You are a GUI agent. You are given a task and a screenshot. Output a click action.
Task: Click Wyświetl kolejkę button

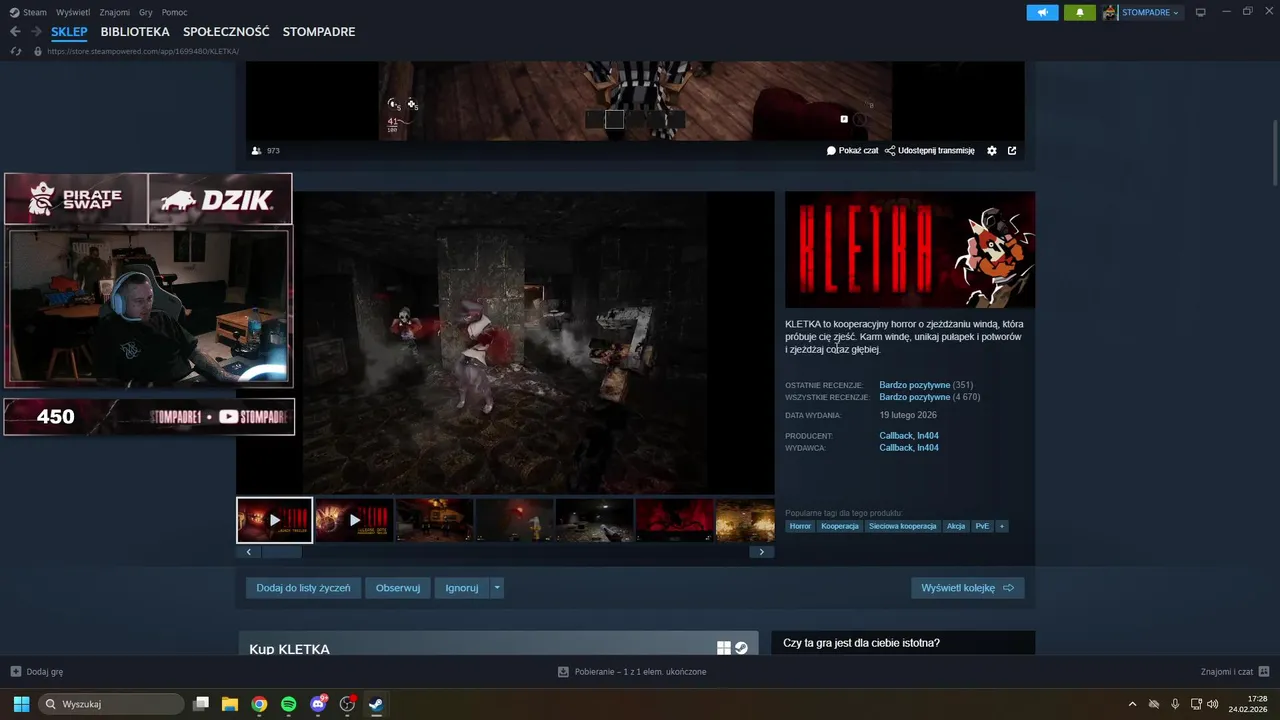[968, 588]
